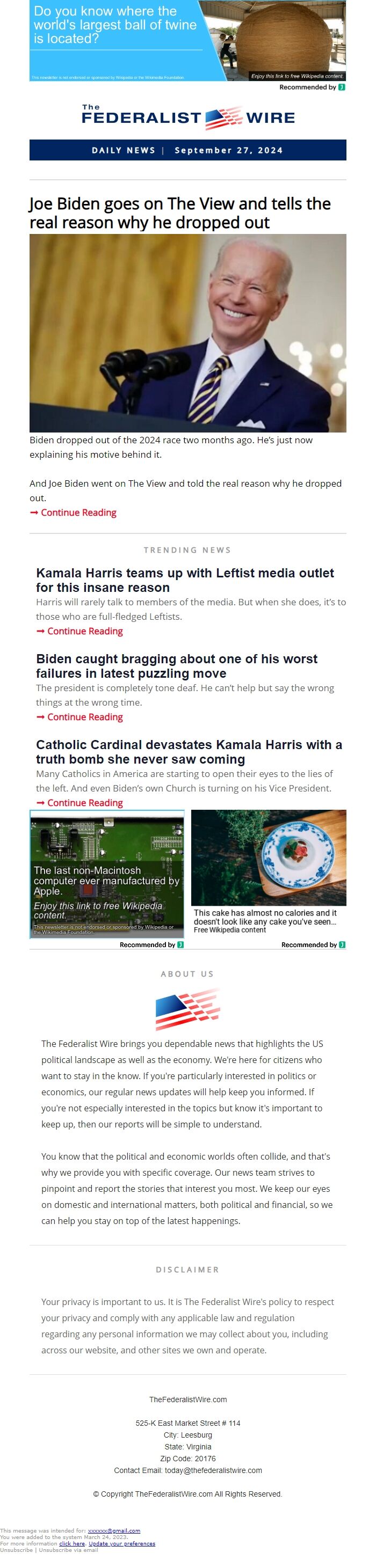The height and width of the screenshot is (1568, 376).
Task: Click the green Recommended by icon under top banner
Action: pos(342,87)
